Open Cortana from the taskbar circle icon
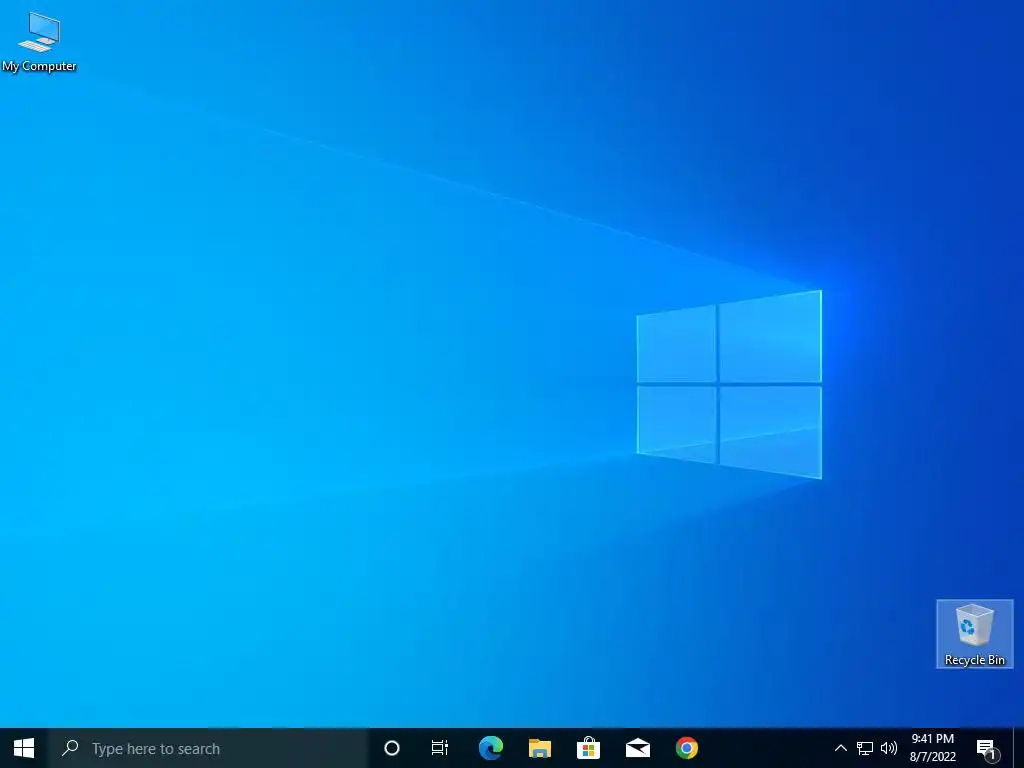Viewport: 1024px width, 768px height. (392, 748)
